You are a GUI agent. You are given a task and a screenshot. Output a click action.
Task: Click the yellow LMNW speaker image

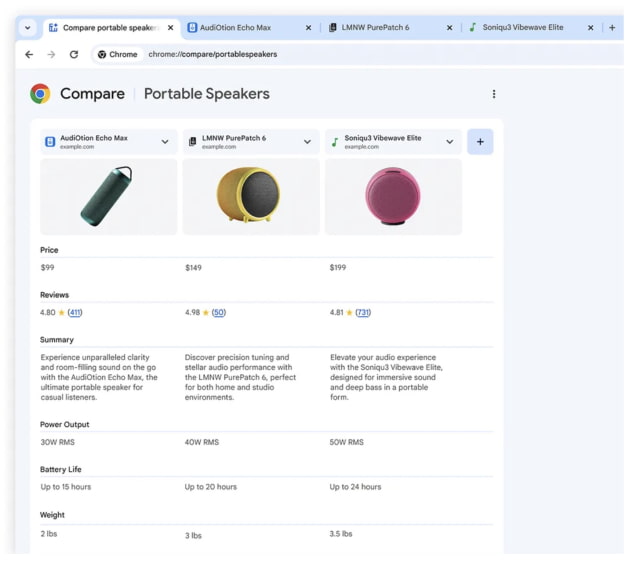pyautogui.click(x=250, y=196)
